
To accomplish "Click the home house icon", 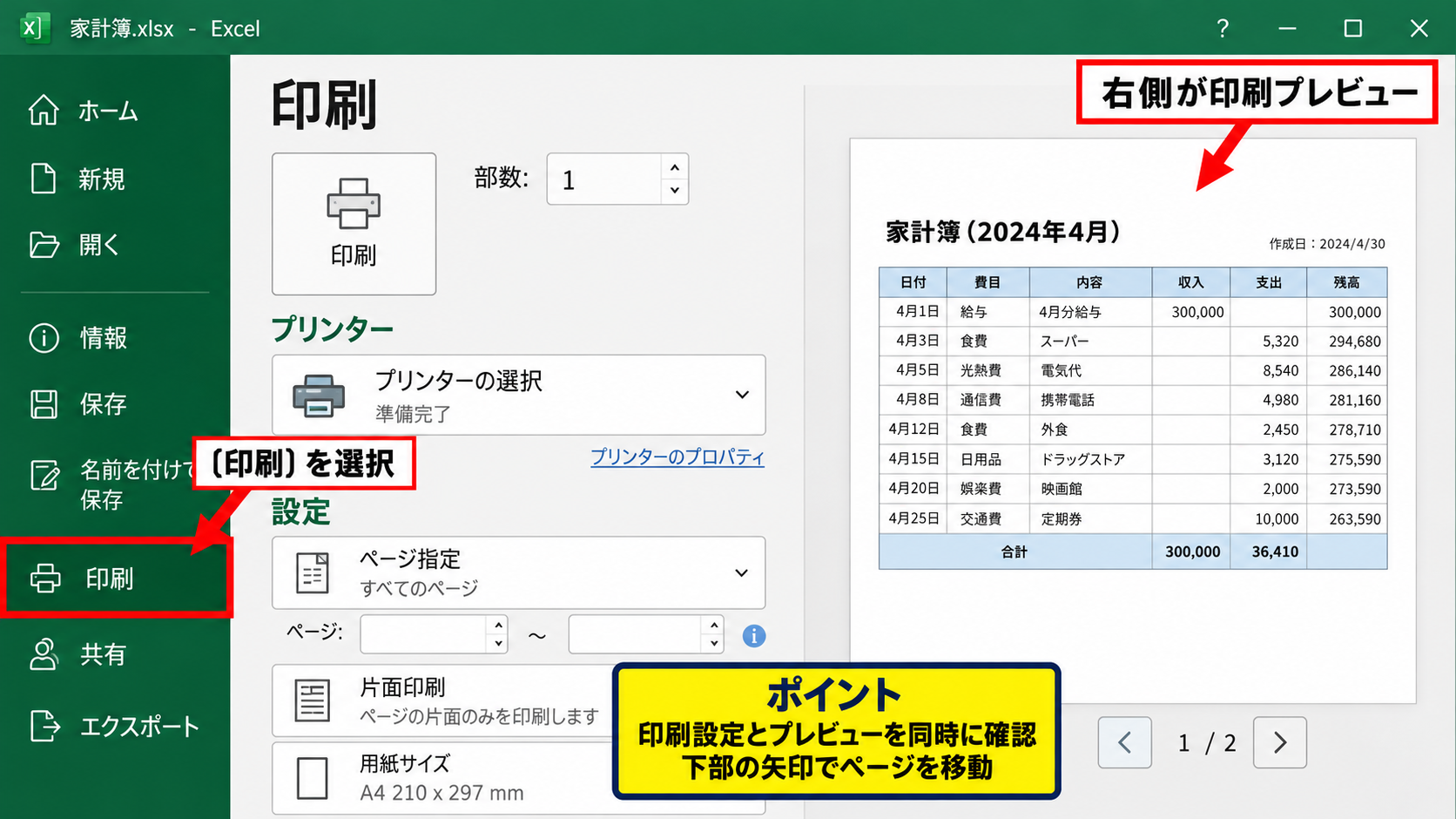I will click(x=44, y=110).
